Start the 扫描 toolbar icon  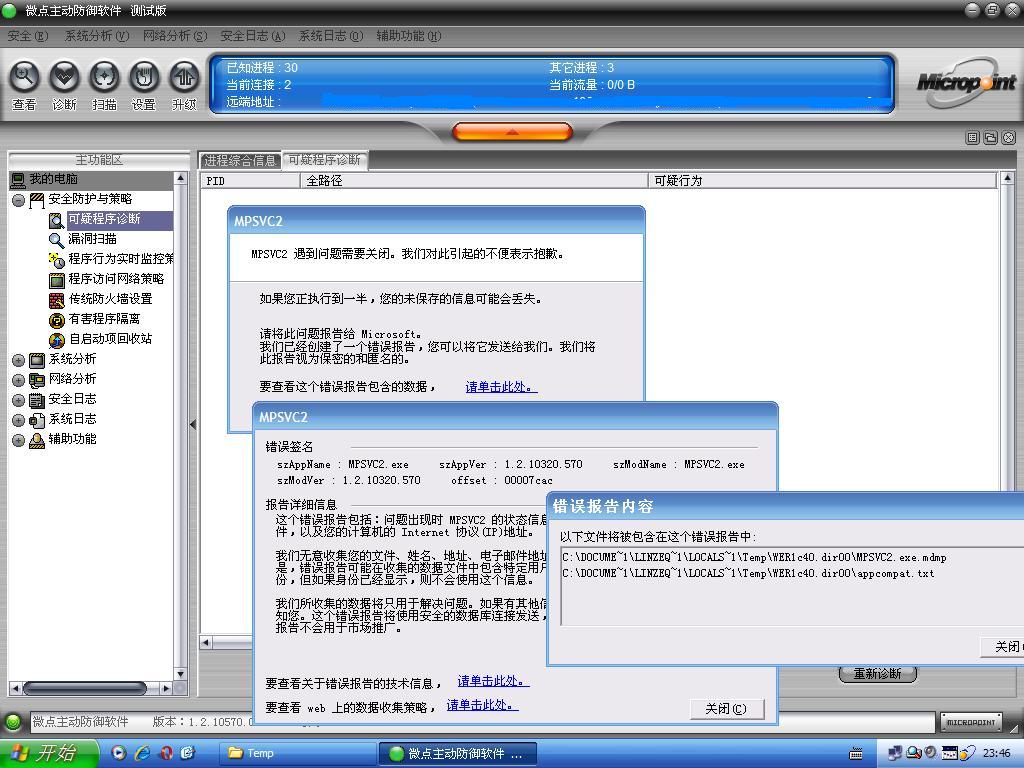point(104,77)
